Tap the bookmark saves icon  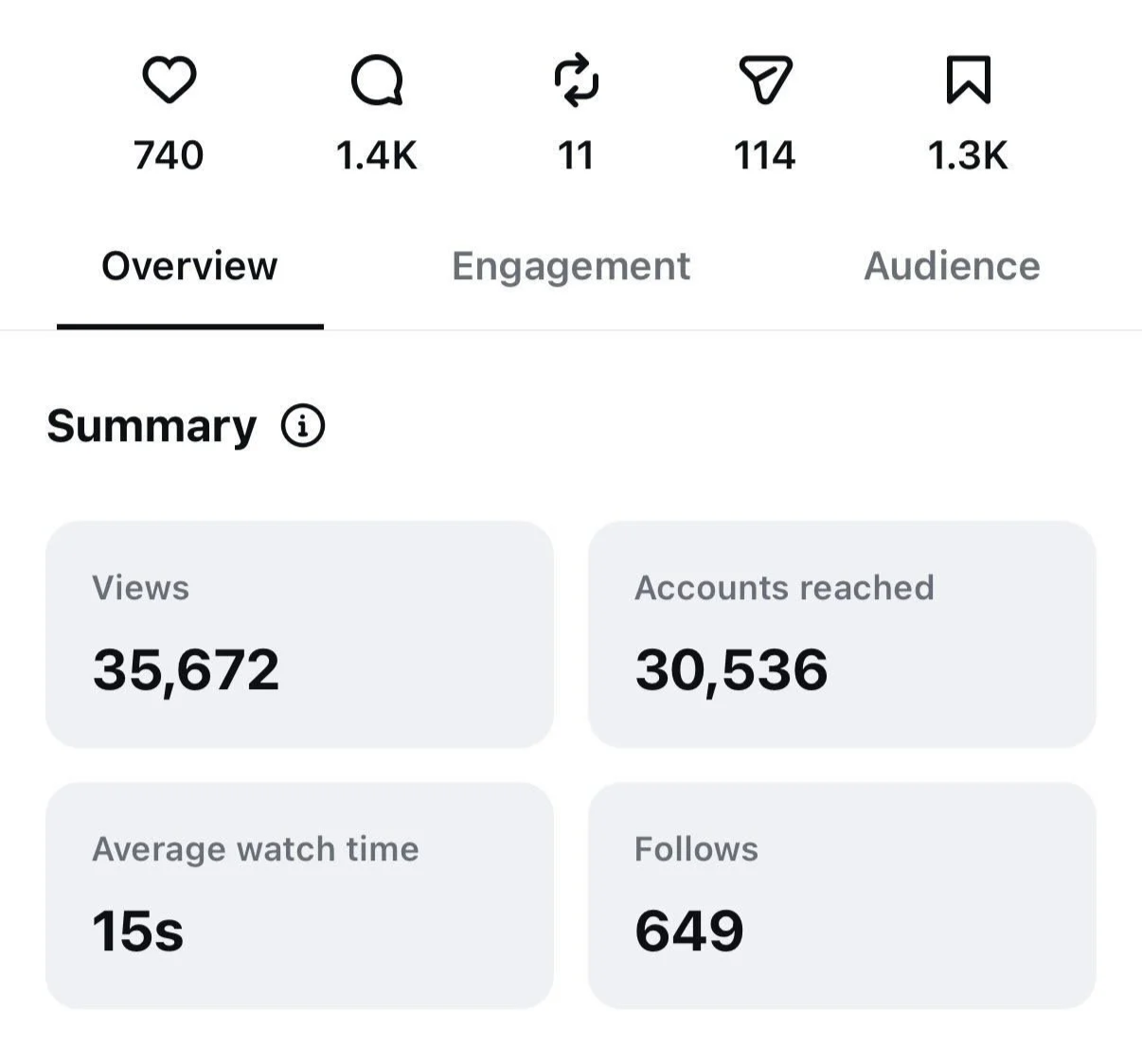[x=969, y=80]
